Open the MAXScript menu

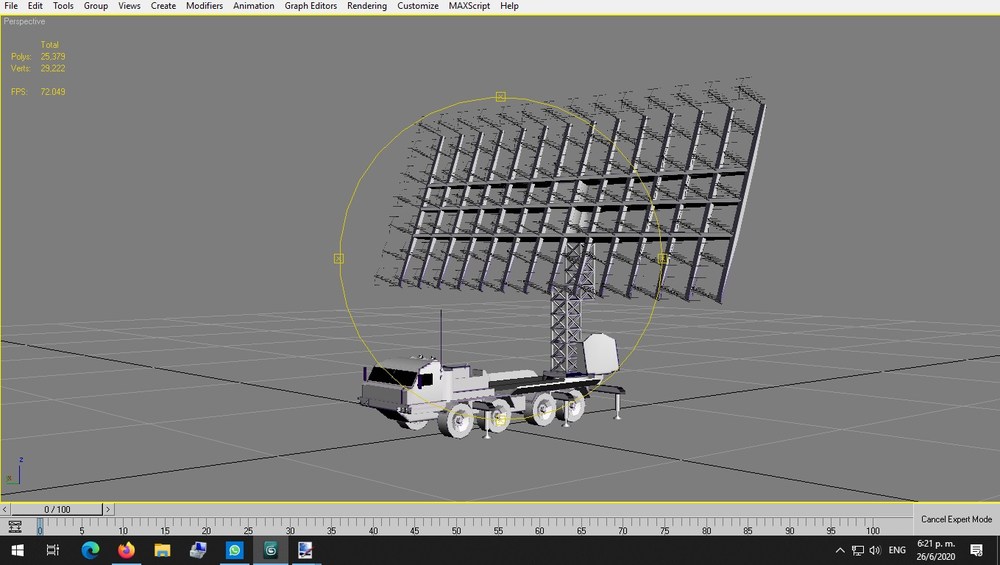point(469,6)
